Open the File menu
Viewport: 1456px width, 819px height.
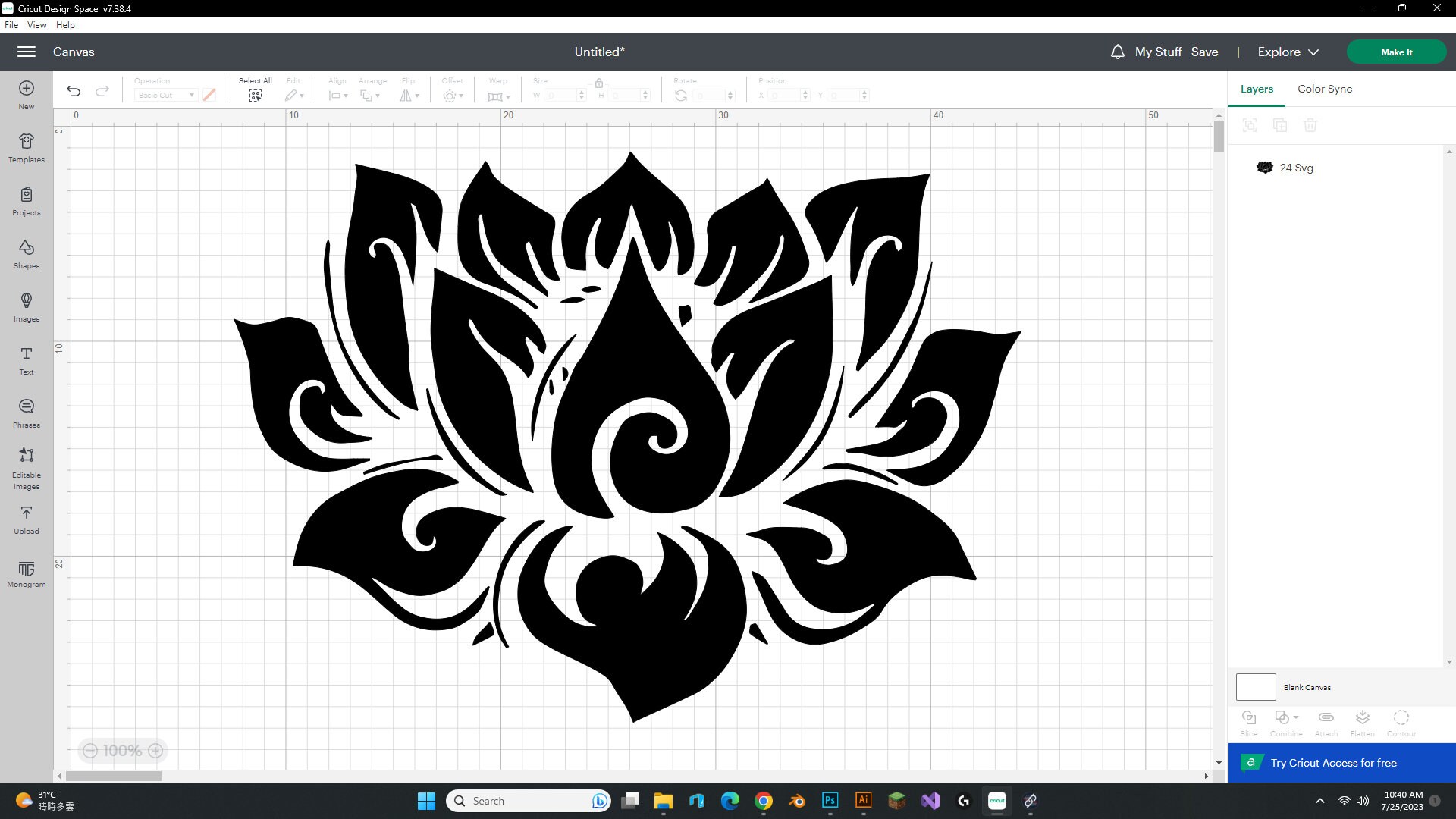[11, 24]
